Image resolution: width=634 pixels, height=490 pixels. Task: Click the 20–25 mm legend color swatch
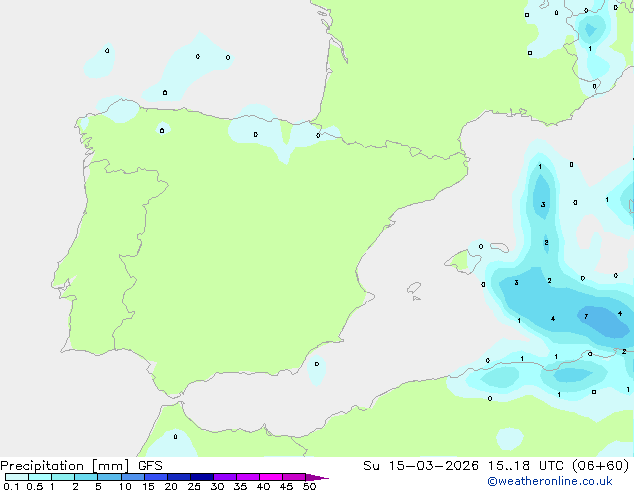(178, 477)
